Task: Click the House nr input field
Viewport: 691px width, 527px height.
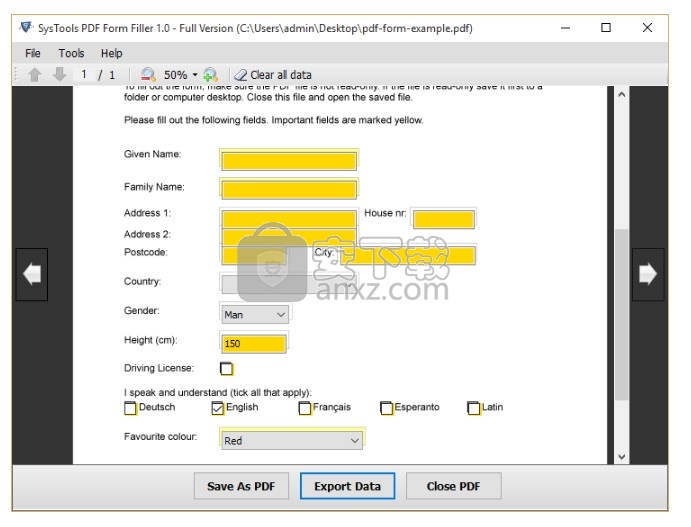Action: [444, 219]
